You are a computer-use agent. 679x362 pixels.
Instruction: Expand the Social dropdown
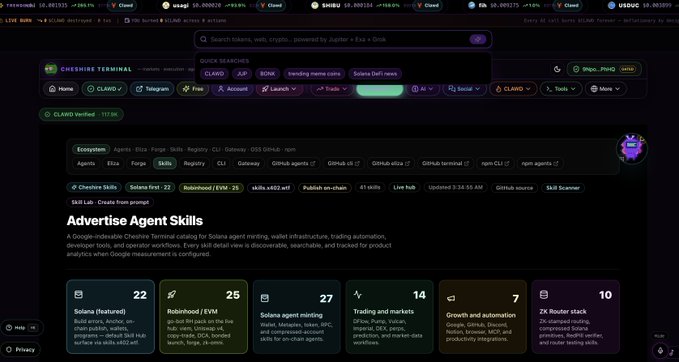pos(464,89)
